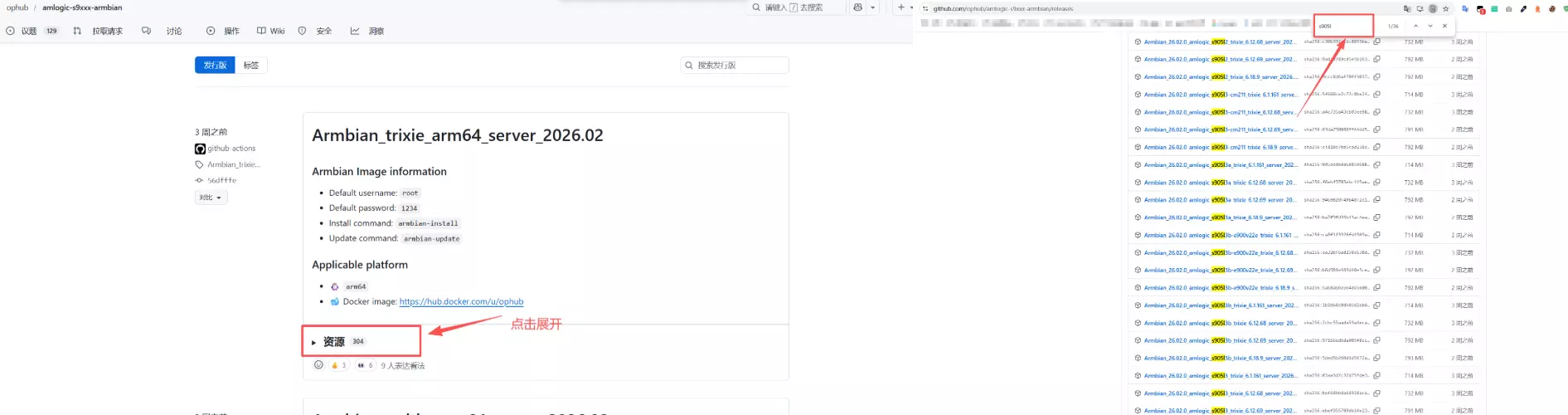1568x415 pixels.
Task: Copy sha256 for s905l3b-e900v22e_trixie_6.12.69 asset
Action: [x=1376, y=271]
